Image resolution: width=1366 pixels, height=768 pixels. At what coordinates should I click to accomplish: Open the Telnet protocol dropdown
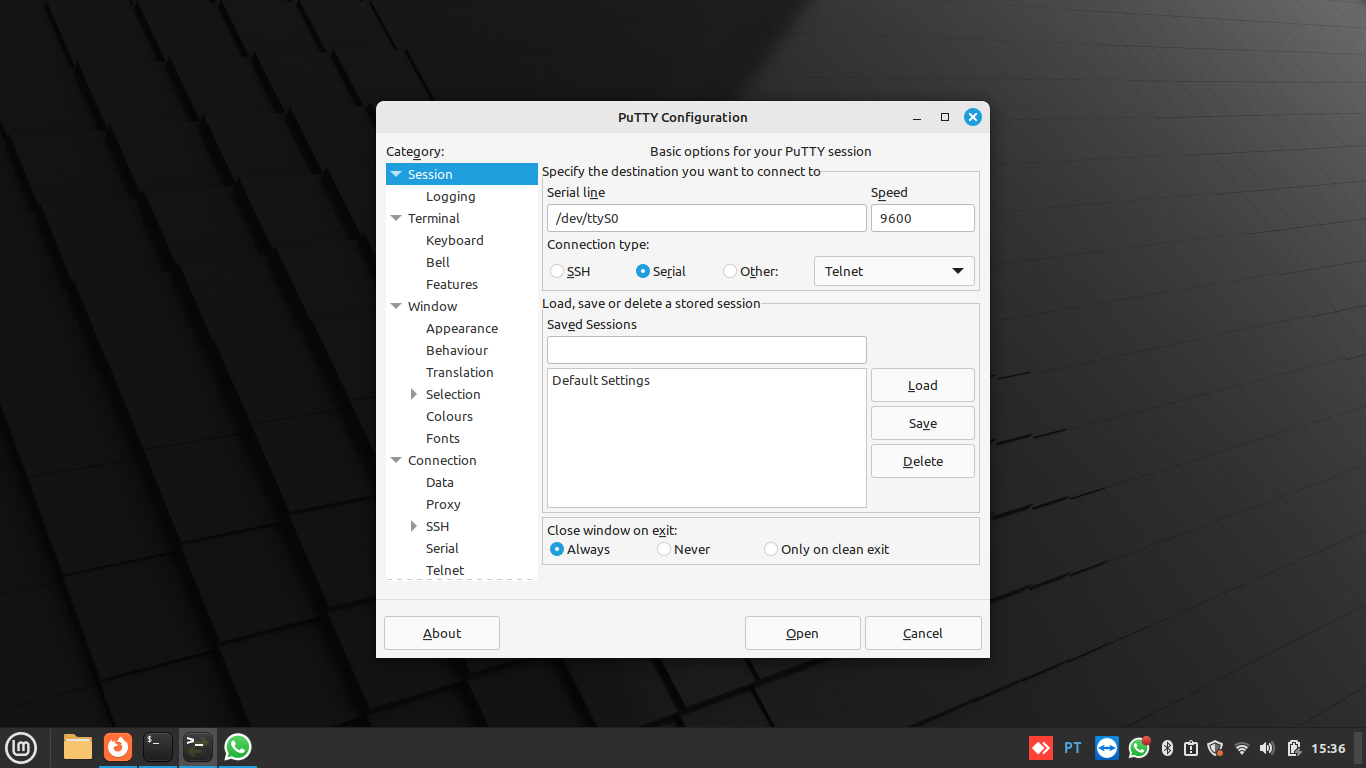click(894, 271)
